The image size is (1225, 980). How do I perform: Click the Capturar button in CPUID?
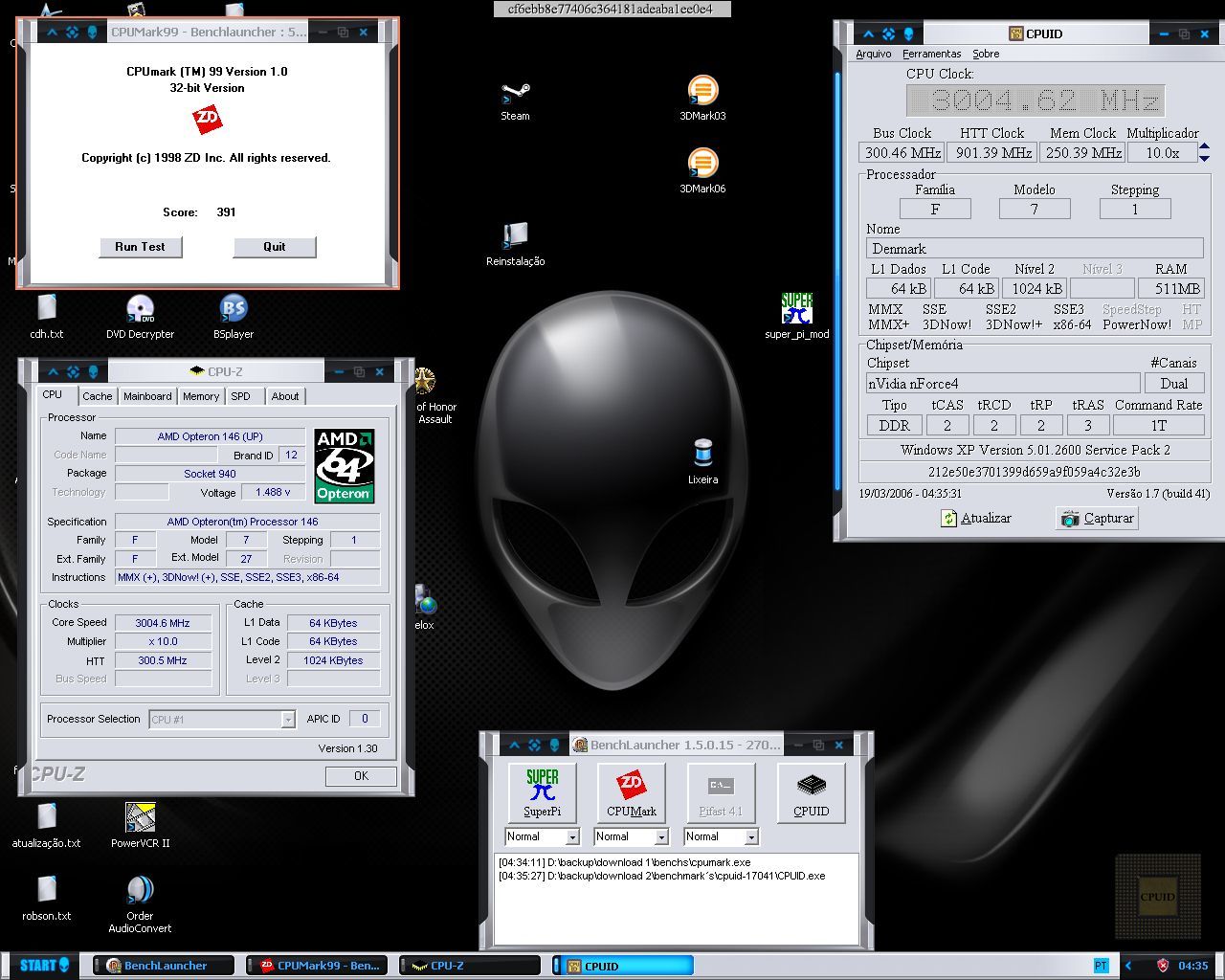click(x=1097, y=518)
